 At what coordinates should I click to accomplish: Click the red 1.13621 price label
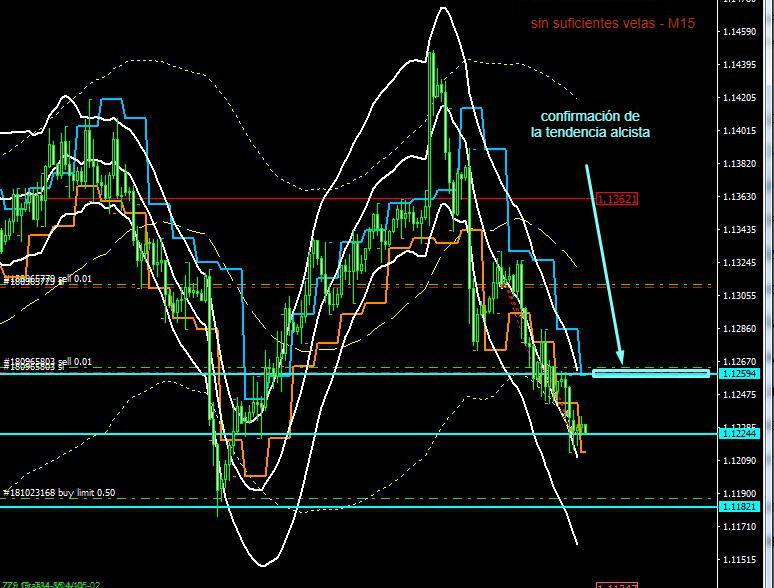click(x=616, y=199)
